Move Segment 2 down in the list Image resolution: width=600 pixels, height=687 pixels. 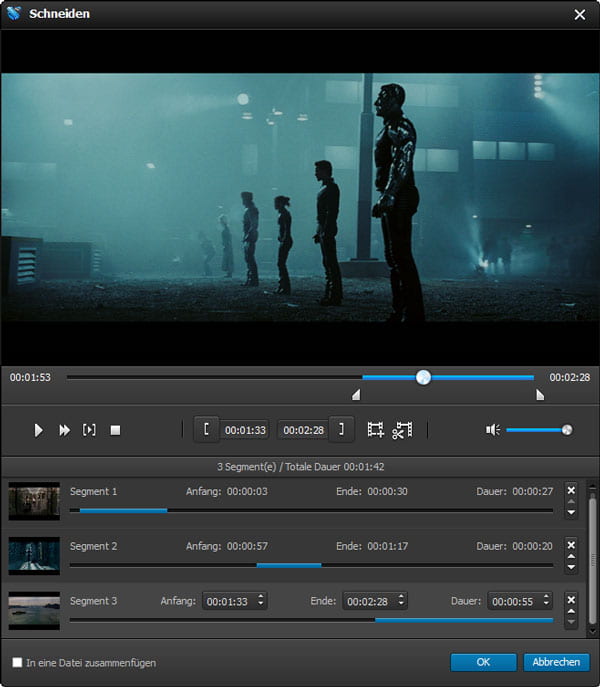pyautogui.click(x=571, y=568)
